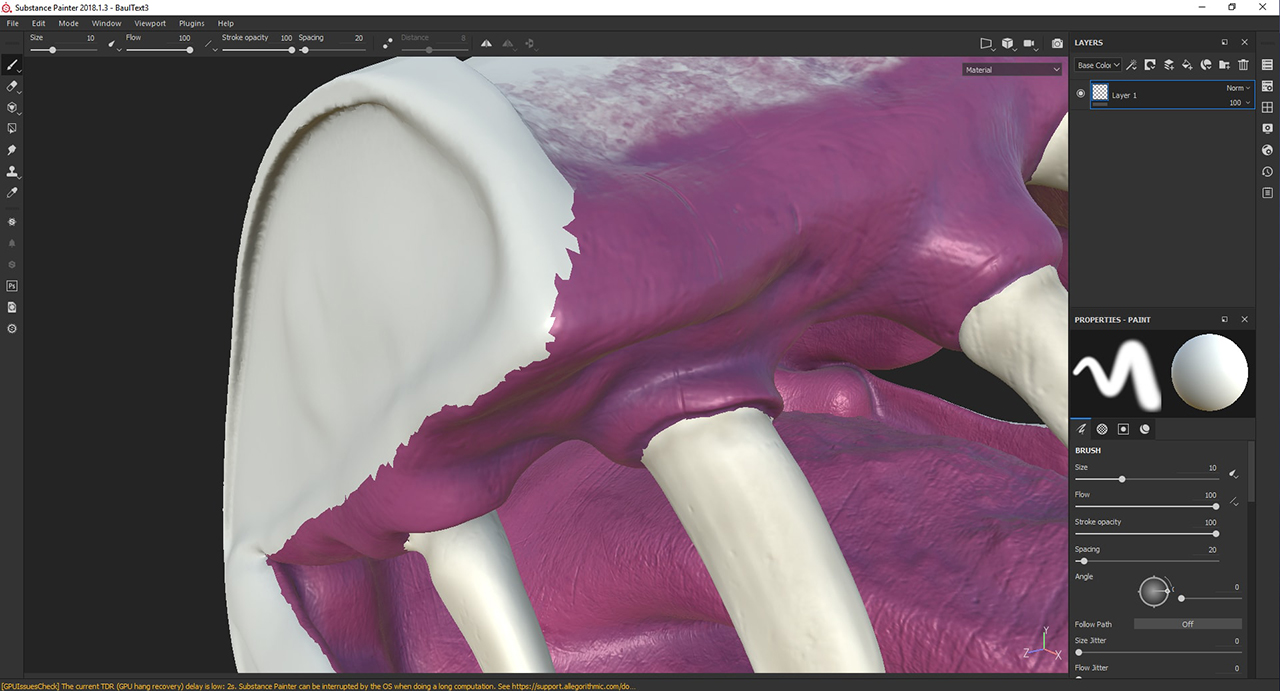Undock the Properties - Paint panel

1225,320
